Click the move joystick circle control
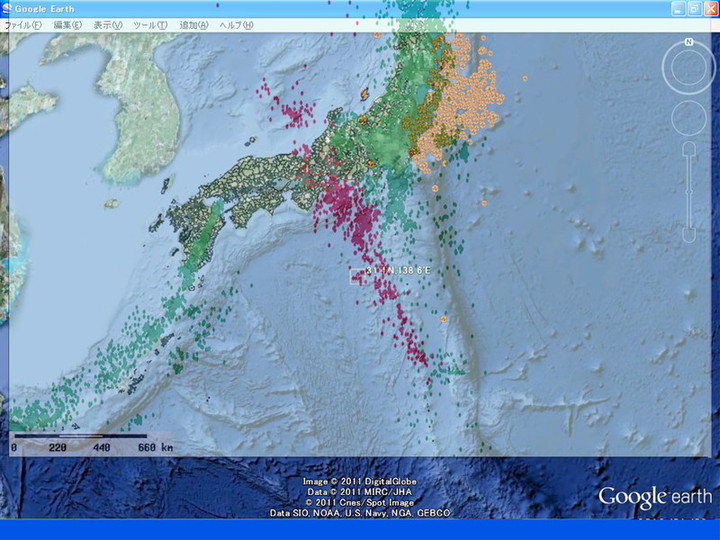 click(689, 120)
